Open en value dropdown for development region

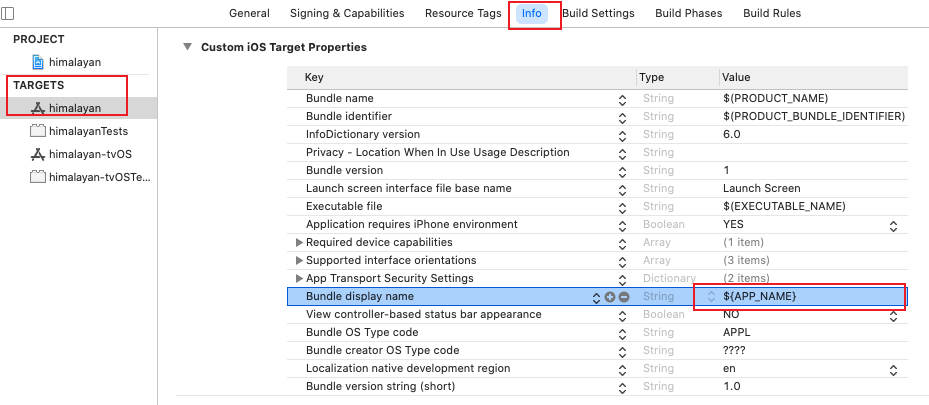(x=893, y=371)
